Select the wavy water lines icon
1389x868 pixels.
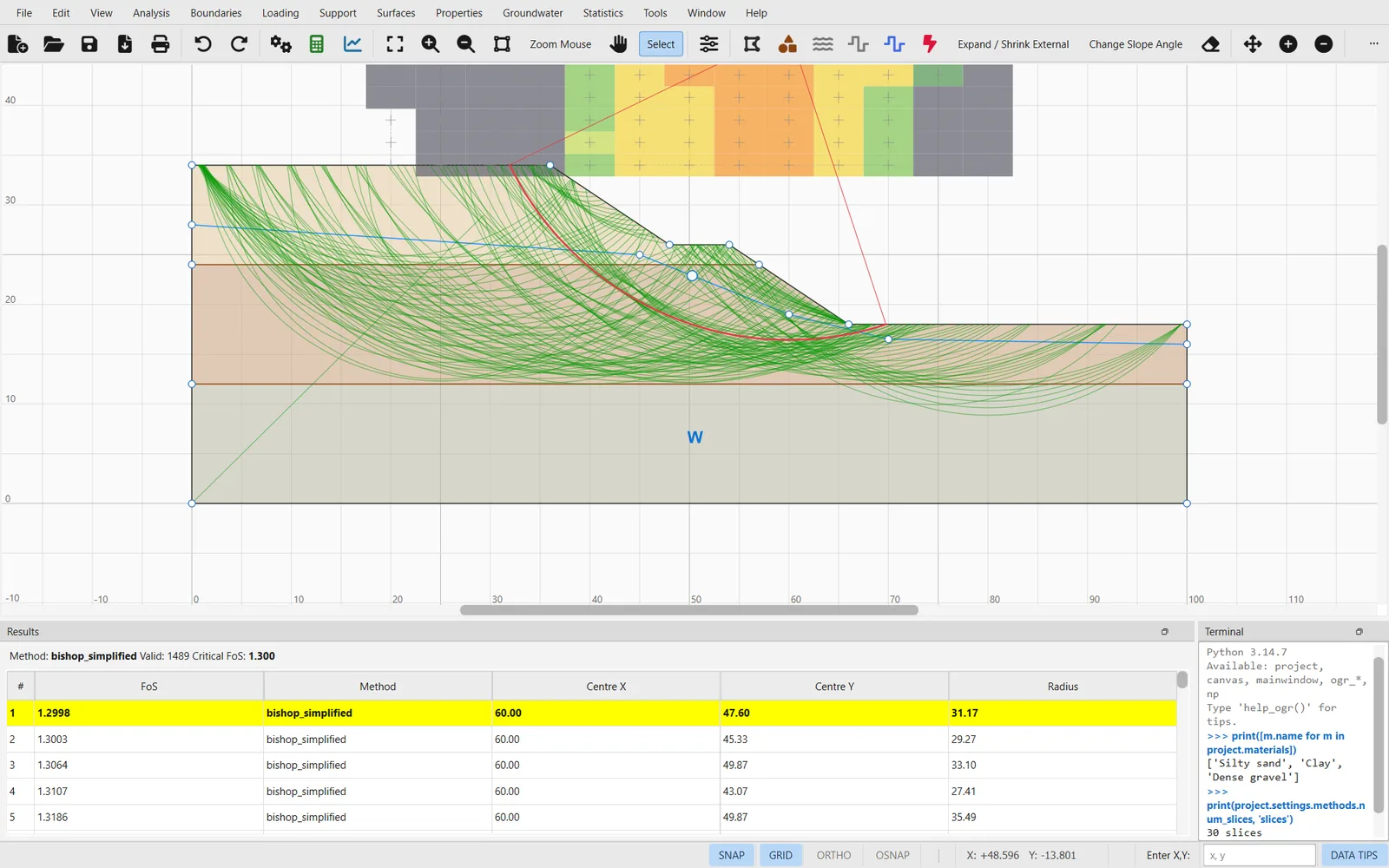tap(823, 44)
